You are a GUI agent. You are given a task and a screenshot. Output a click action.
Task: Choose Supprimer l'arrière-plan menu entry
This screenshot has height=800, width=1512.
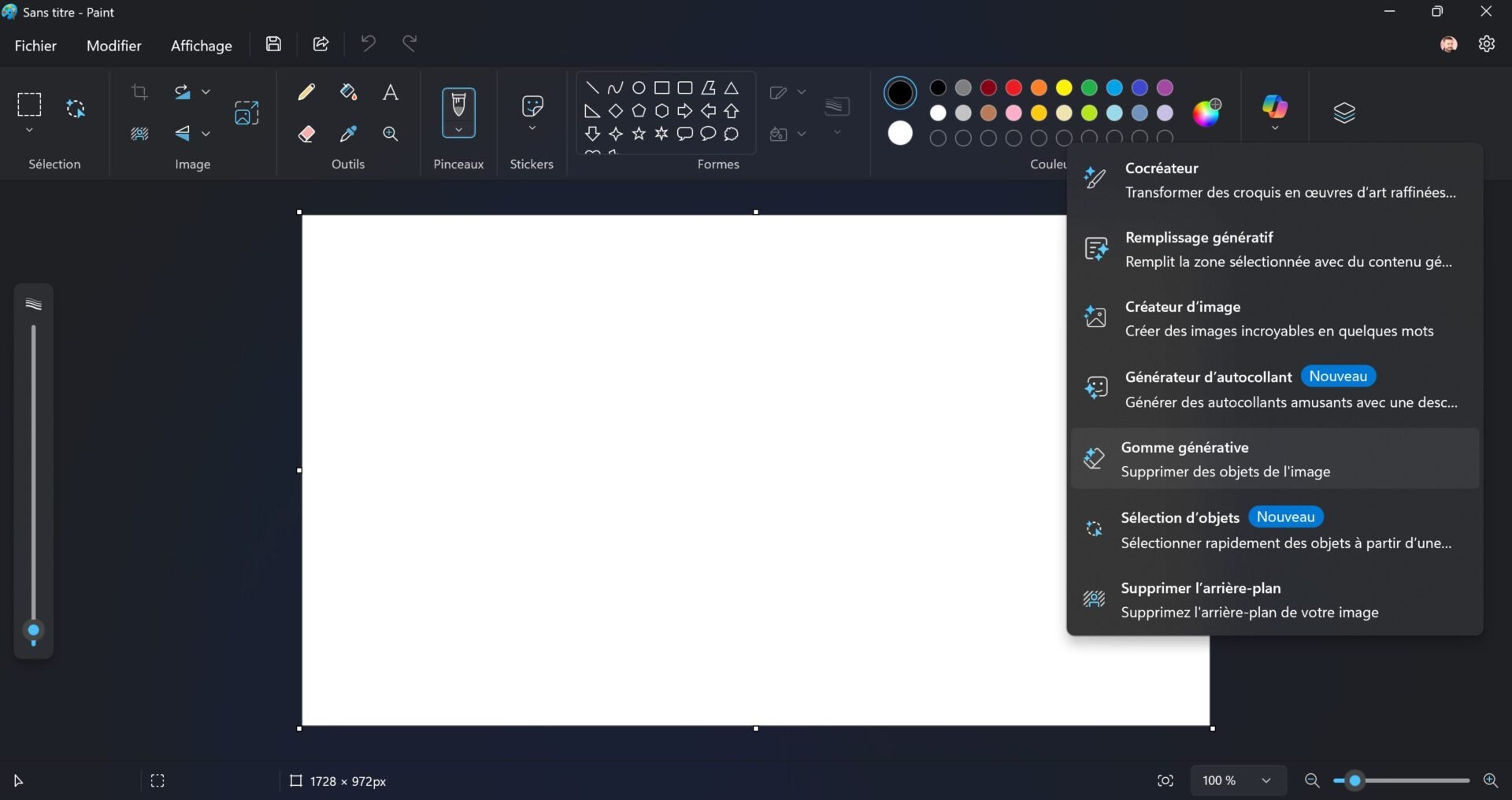tap(1275, 600)
